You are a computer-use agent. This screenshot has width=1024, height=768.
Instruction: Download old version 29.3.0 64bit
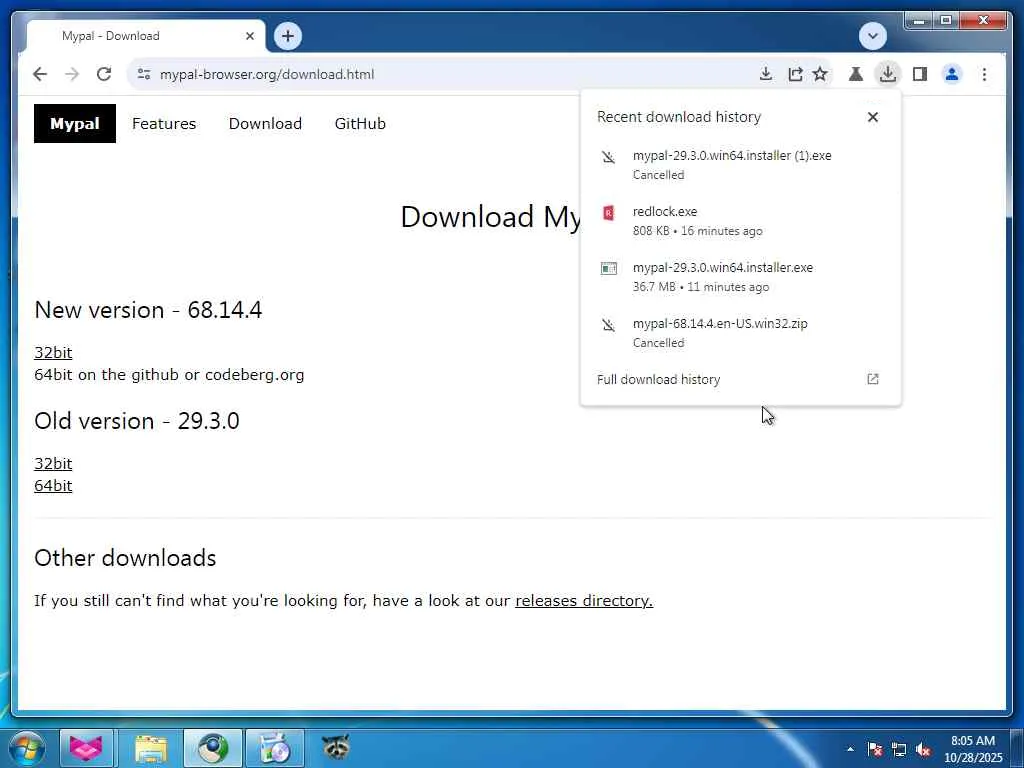(x=53, y=486)
